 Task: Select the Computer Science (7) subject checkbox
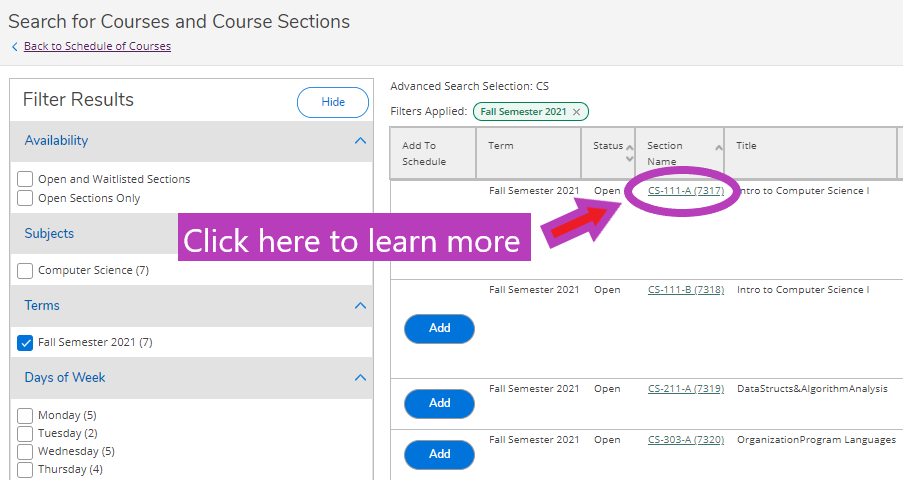25,270
